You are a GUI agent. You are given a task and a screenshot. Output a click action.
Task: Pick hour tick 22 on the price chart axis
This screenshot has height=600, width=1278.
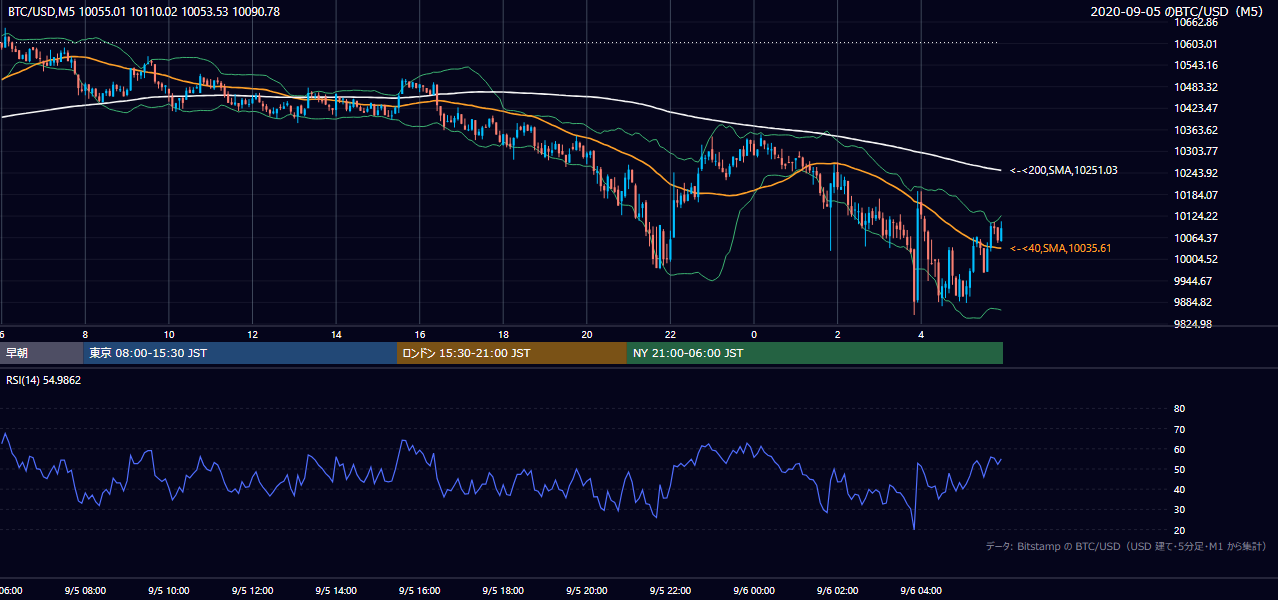click(670, 334)
